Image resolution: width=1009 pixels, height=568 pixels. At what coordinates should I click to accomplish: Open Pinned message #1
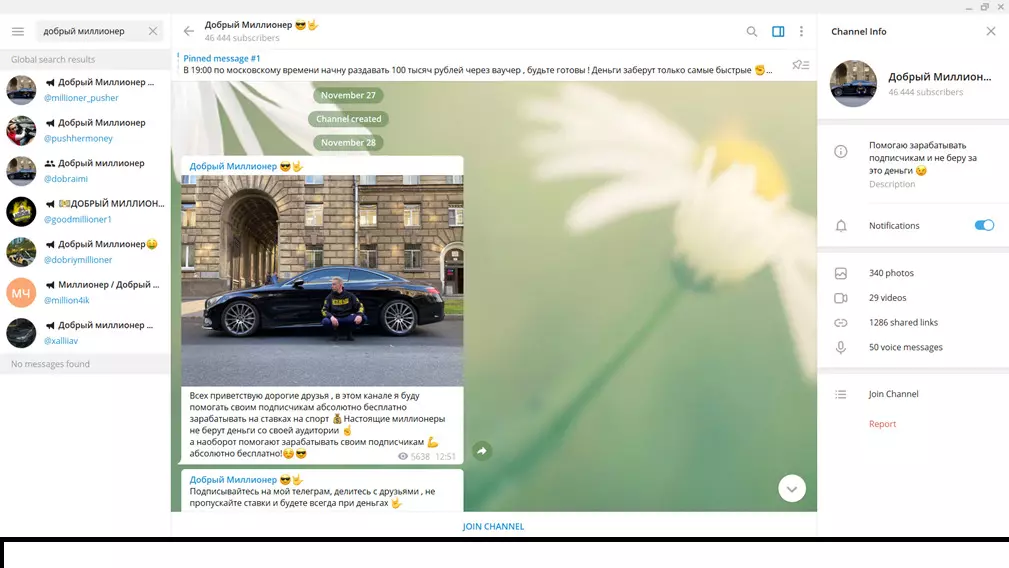477,64
